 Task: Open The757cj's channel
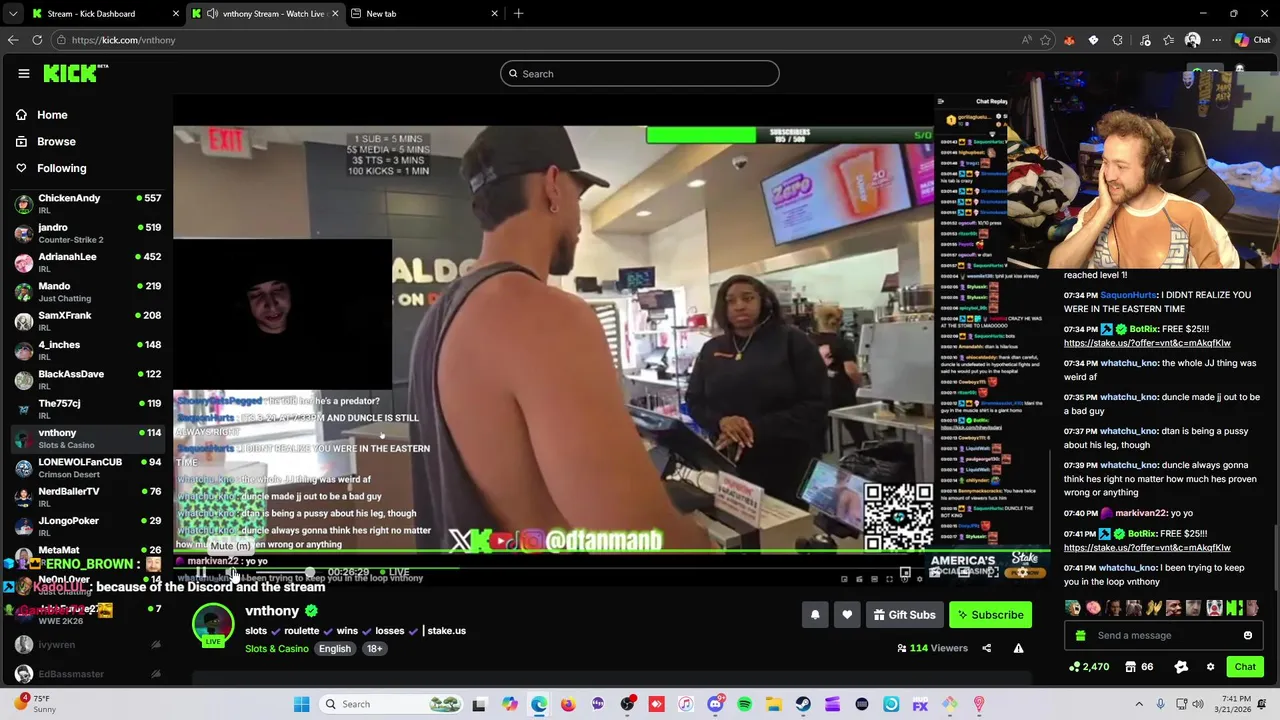pos(88,409)
